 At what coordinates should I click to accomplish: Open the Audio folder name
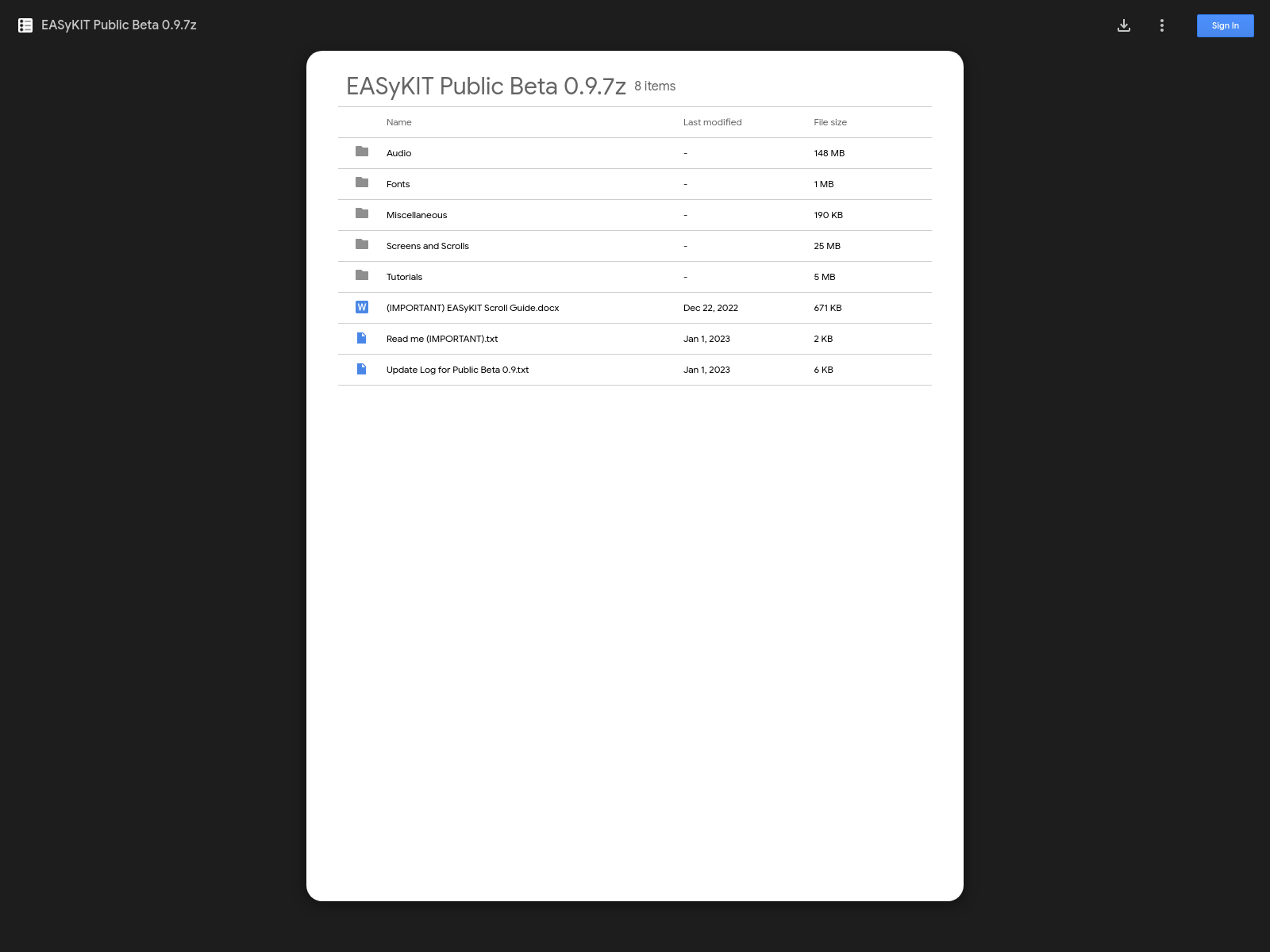(x=398, y=153)
